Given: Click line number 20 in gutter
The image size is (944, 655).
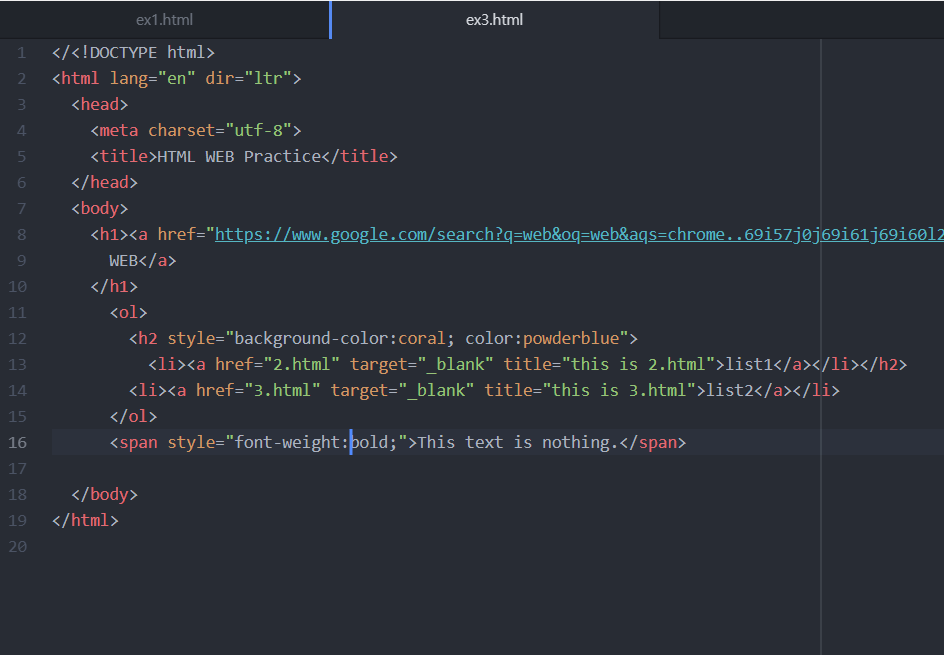Looking at the screenshot, I should (x=17, y=547).
